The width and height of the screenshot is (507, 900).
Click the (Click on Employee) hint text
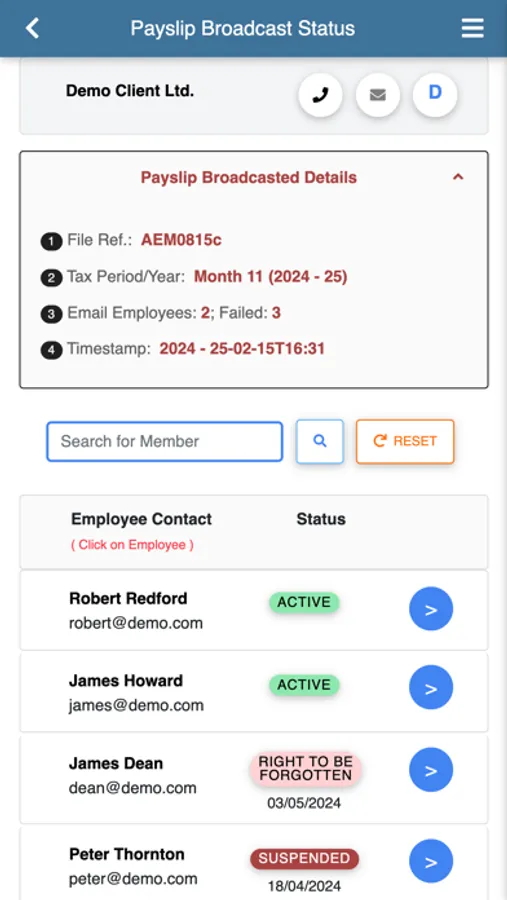pyautogui.click(x=132, y=545)
